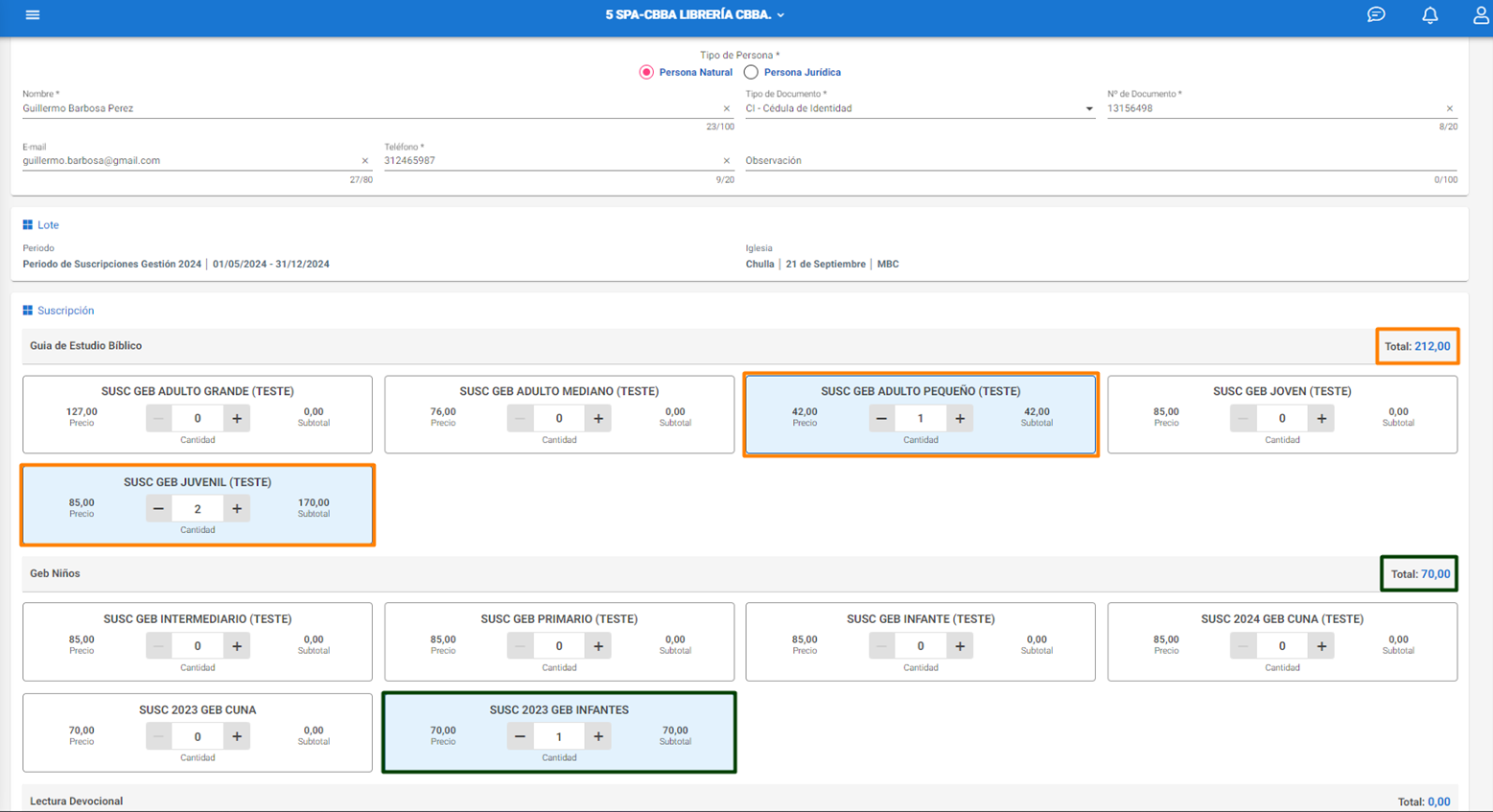Decrease quantity of SUSC 2023 GEB INFANTES
1493x812 pixels.
[520, 736]
